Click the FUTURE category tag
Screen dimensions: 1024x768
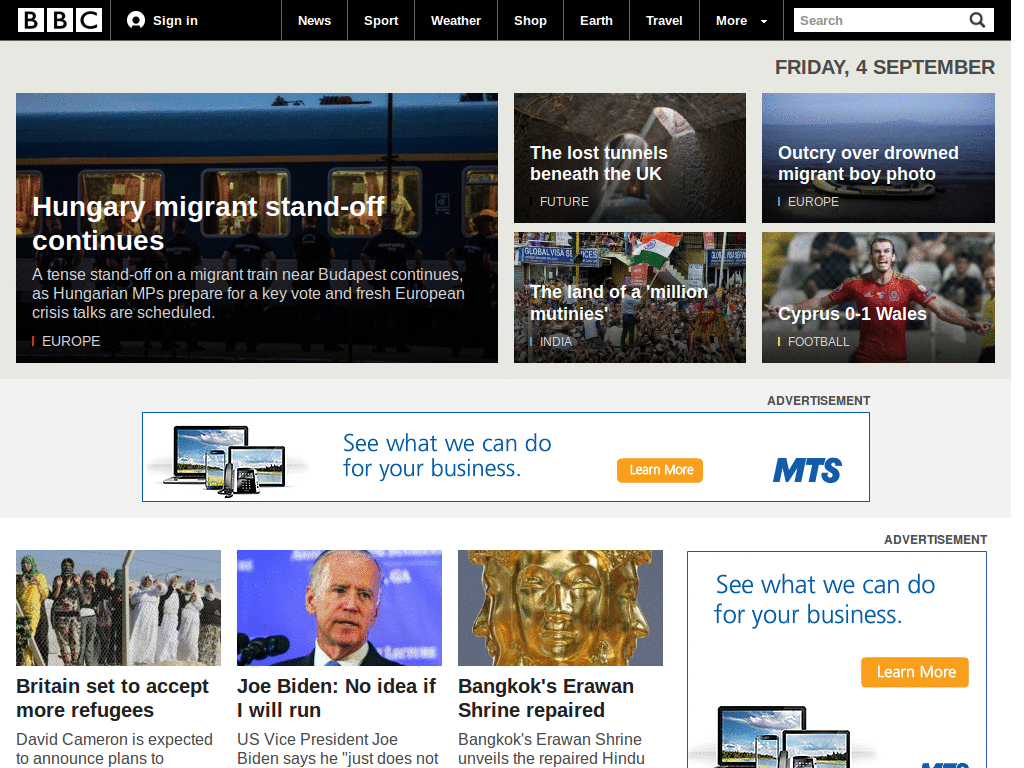click(x=564, y=202)
